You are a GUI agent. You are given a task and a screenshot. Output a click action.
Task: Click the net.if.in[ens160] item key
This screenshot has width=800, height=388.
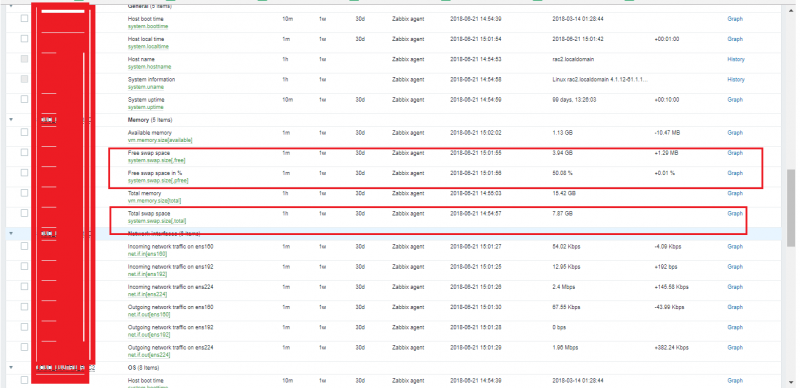click(147, 254)
